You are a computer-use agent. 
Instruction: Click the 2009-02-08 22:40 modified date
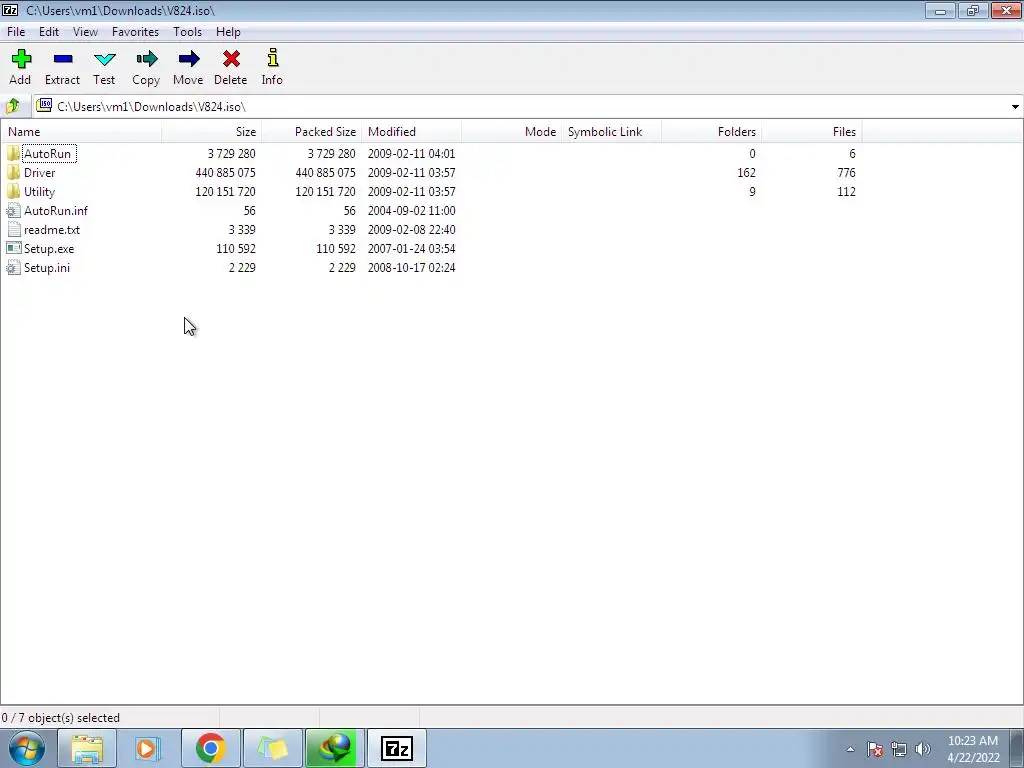point(411,229)
